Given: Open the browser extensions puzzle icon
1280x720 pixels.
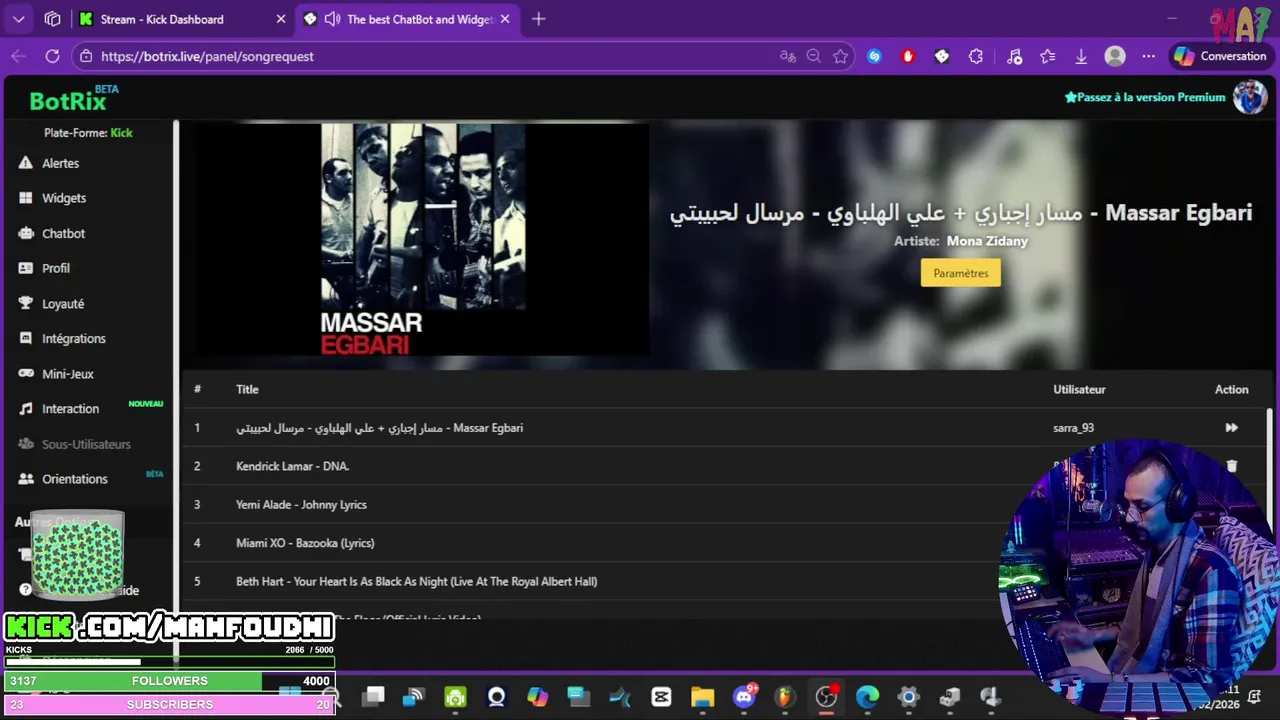Looking at the screenshot, I should [x=976, y=56].
